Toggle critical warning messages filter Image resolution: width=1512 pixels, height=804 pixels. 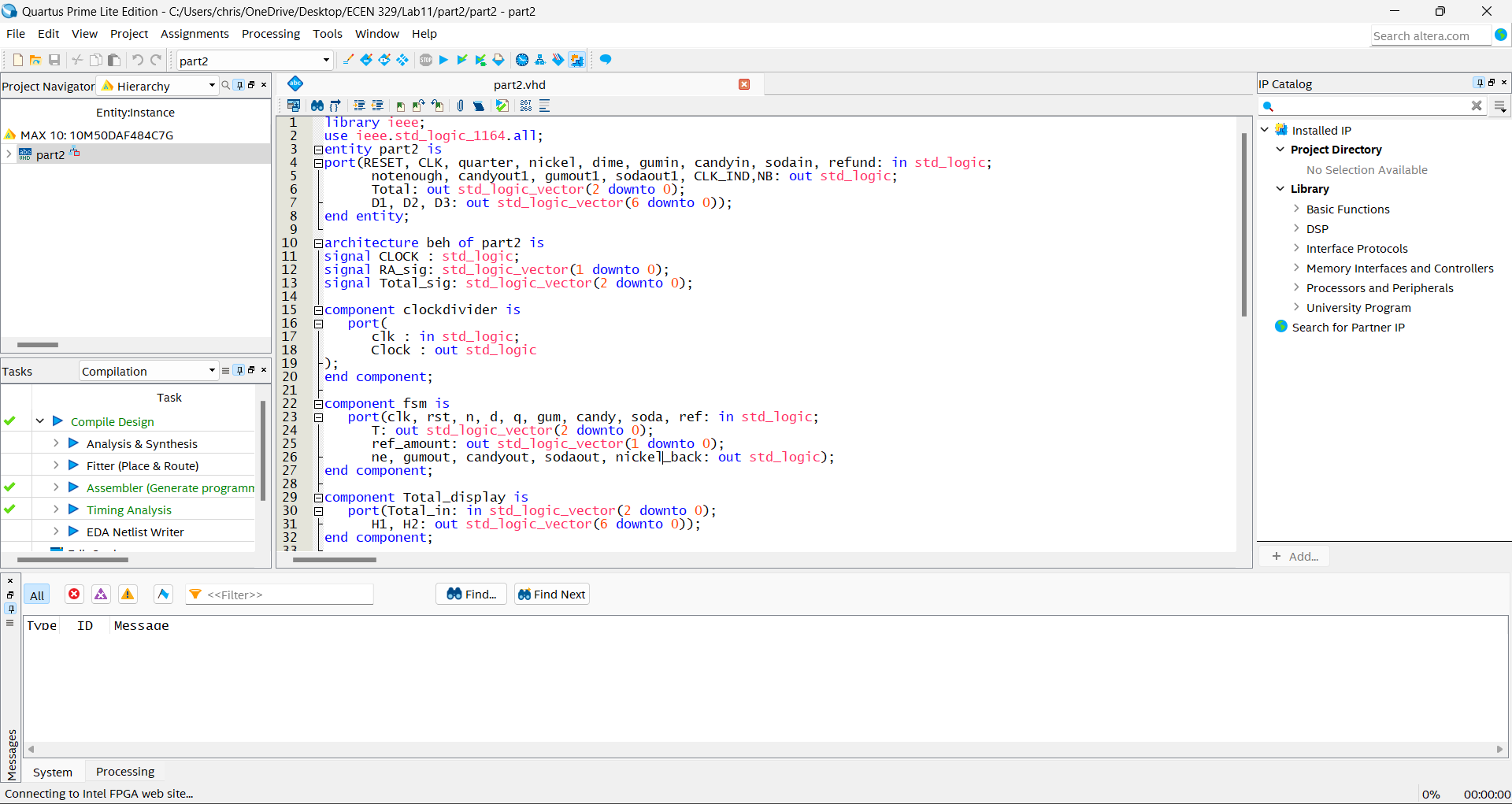(x=101, y=595)
